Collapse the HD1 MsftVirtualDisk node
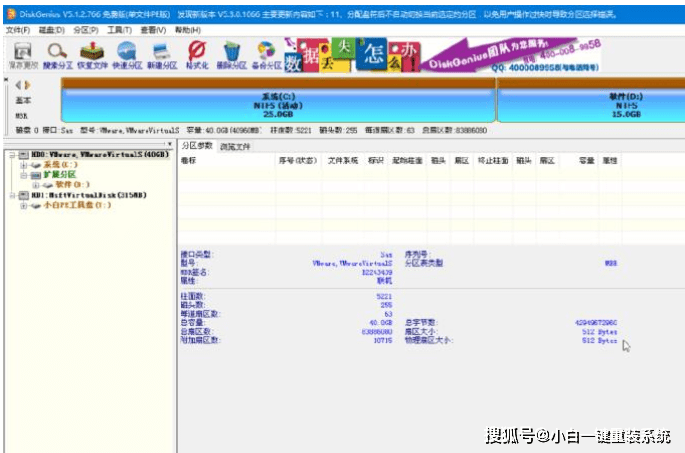The height and width of the screenshot is (453, 685). [13, 195]
